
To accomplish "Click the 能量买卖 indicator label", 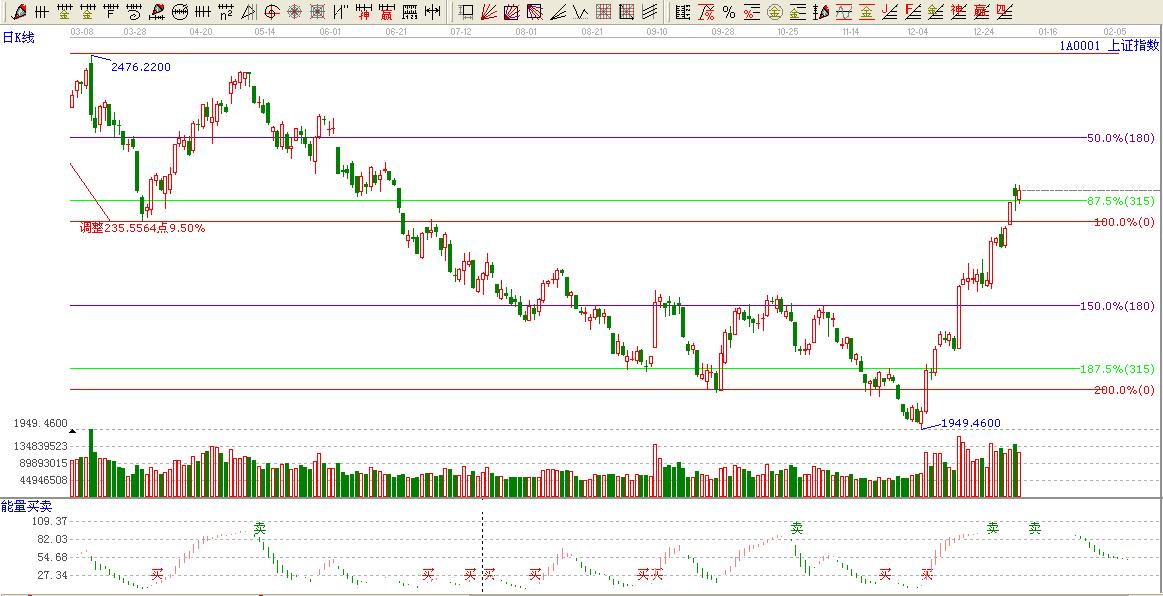I will 26,506.
